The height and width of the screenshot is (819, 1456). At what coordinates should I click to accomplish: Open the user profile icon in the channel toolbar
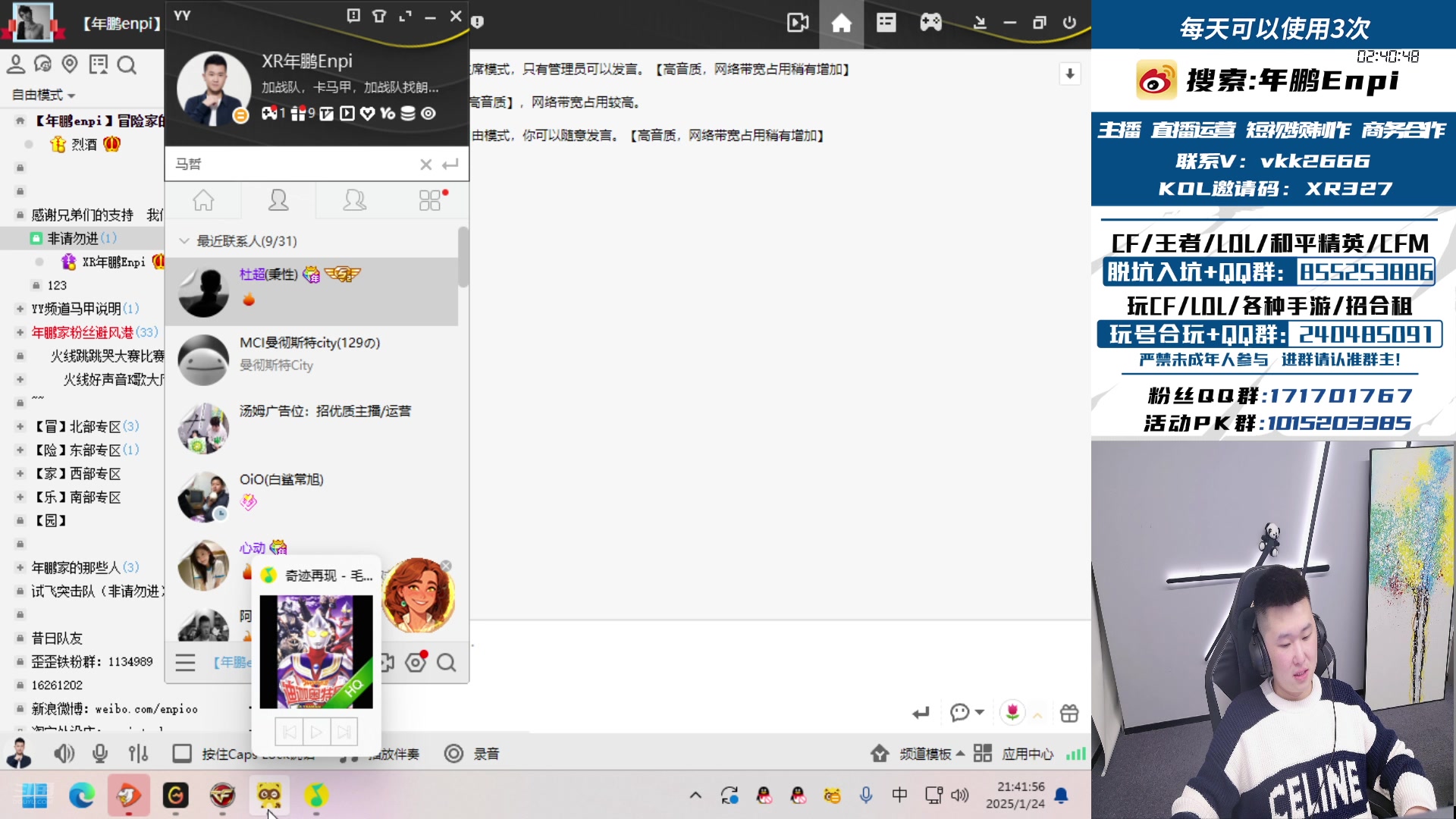click(16, 64)
